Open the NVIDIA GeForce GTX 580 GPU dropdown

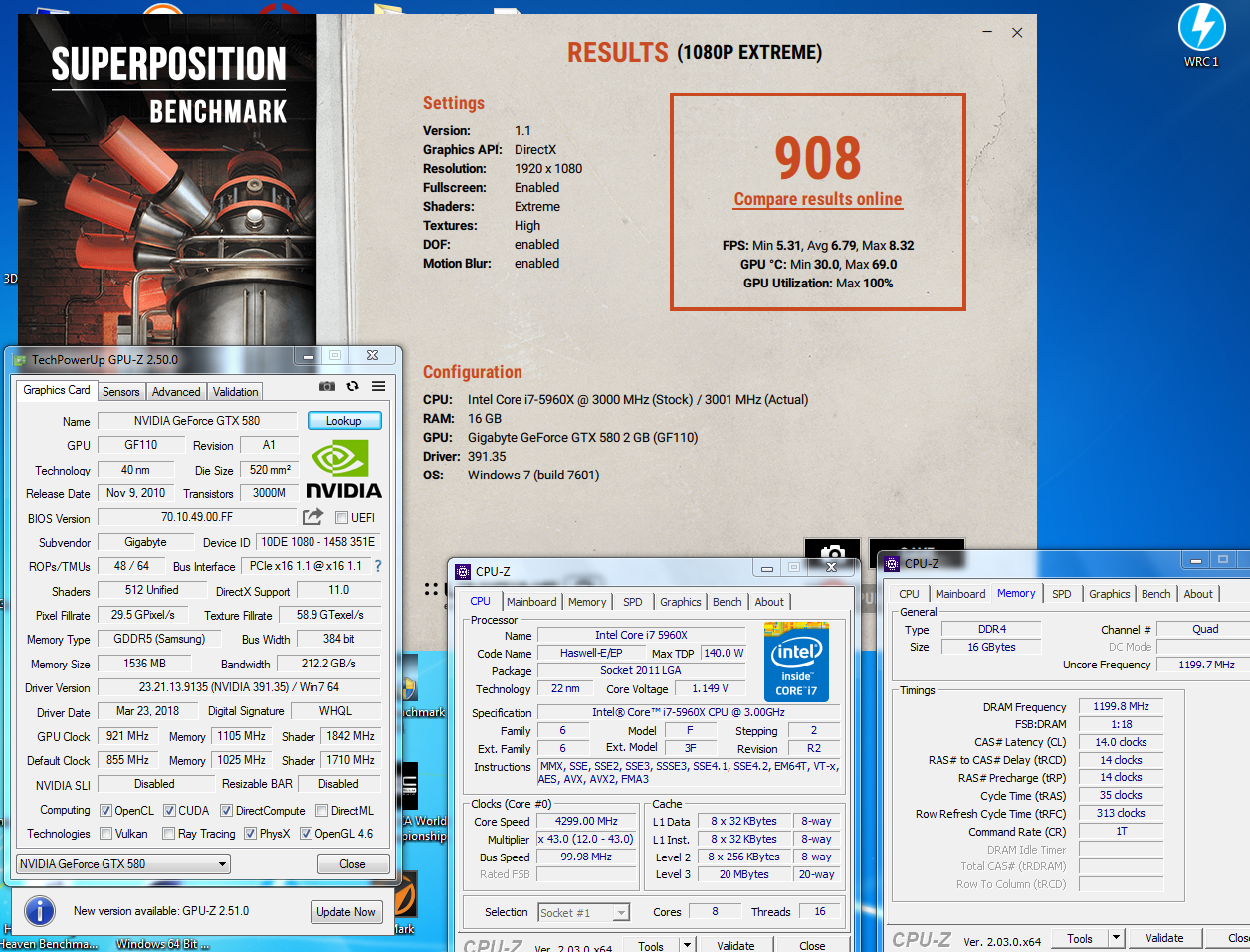pyautogui.click(x=123, y=863)
